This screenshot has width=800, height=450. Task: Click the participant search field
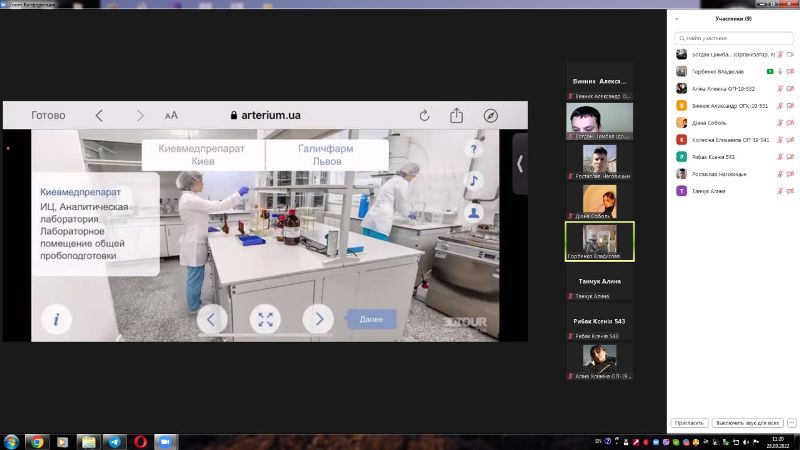click(x=733, y=38)
